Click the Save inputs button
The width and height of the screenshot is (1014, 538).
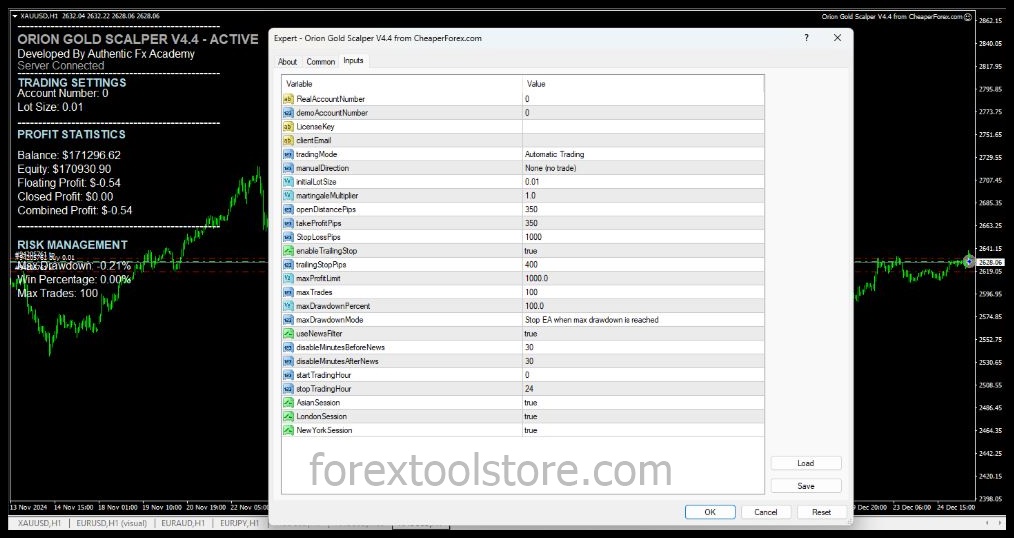[x=806, y=486]
